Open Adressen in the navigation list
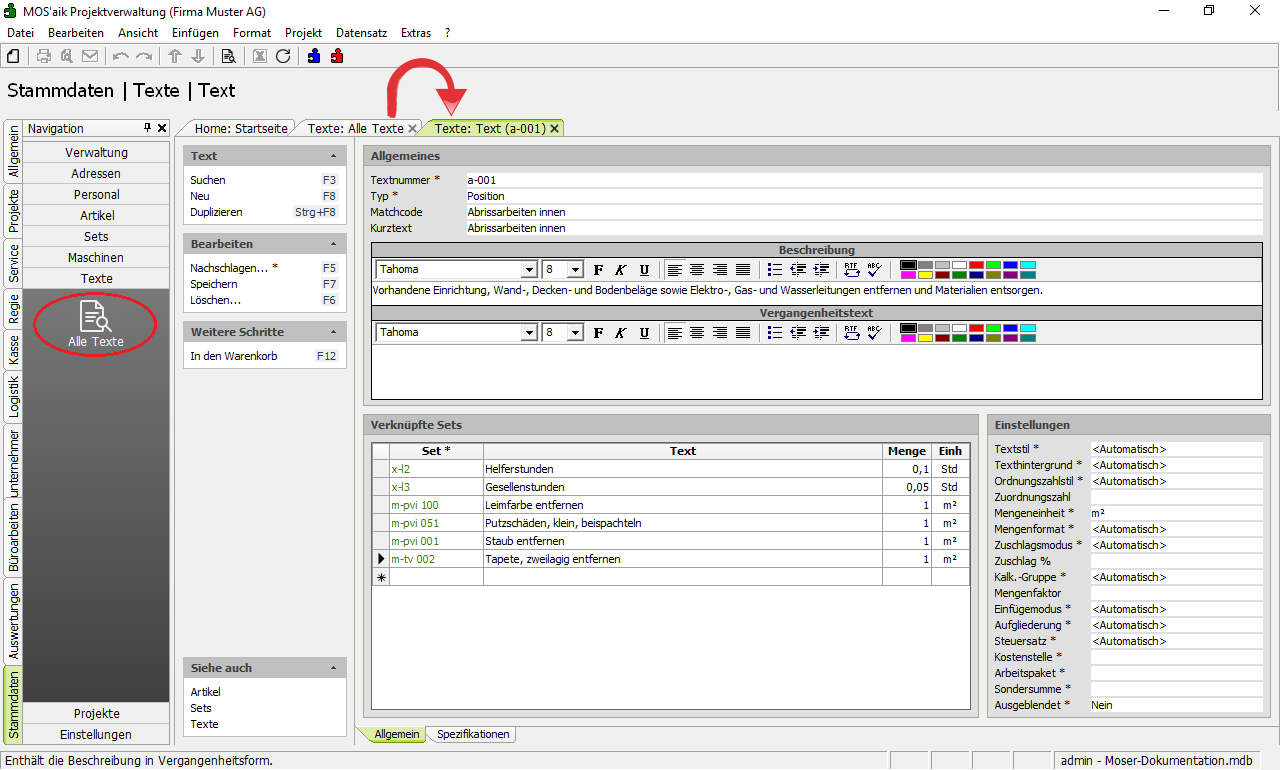1280x770 pixels. coord(96,174)
